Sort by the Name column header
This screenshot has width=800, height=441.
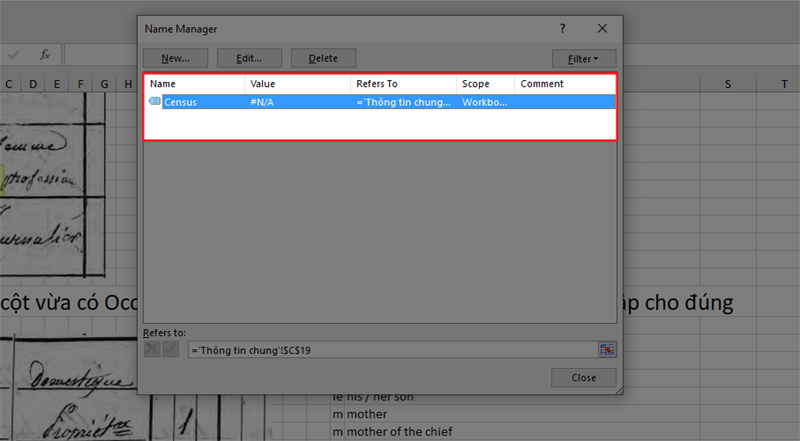click(194, 84)
